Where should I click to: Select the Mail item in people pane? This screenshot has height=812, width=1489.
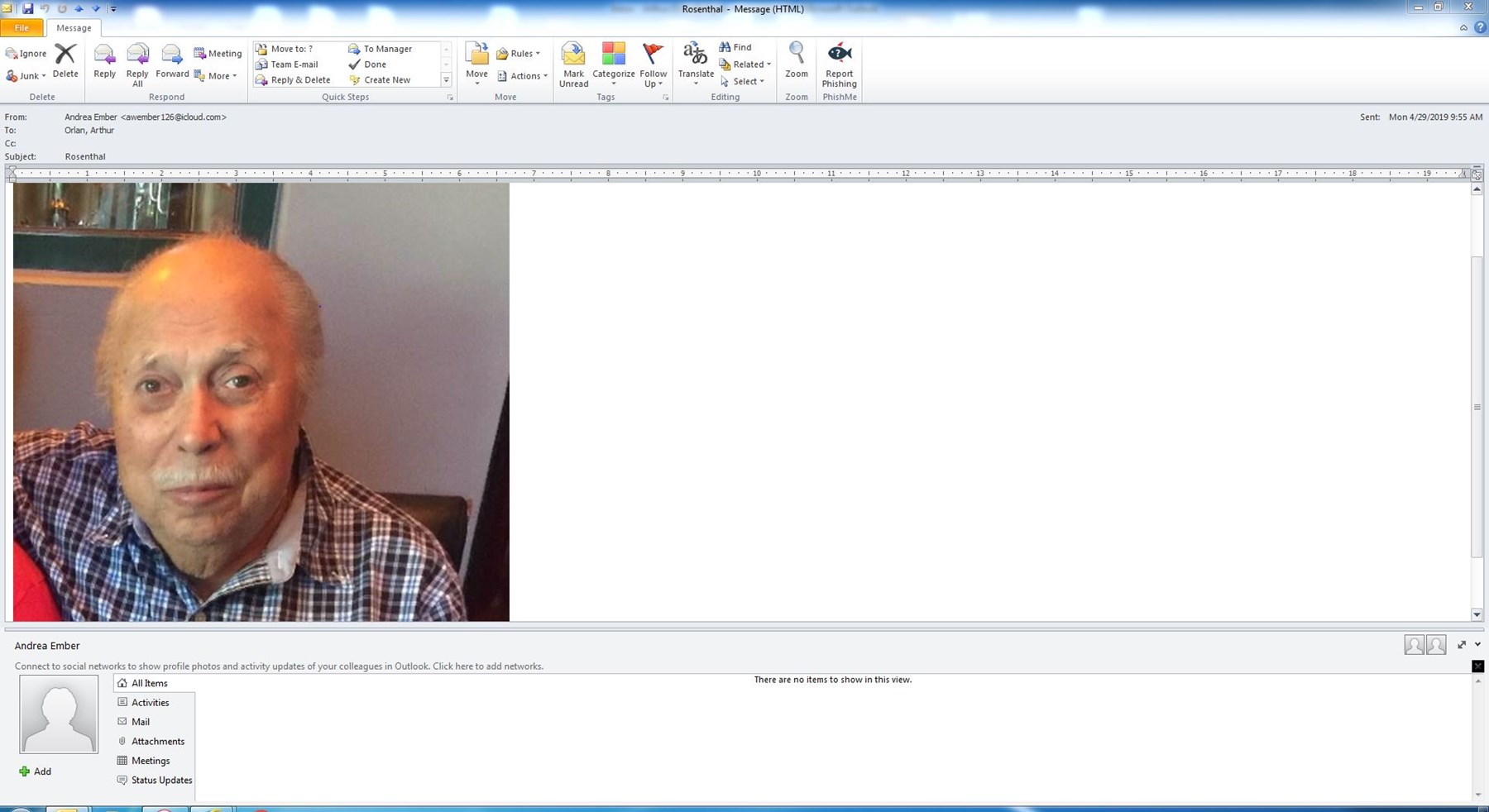(x=141, y=722)
